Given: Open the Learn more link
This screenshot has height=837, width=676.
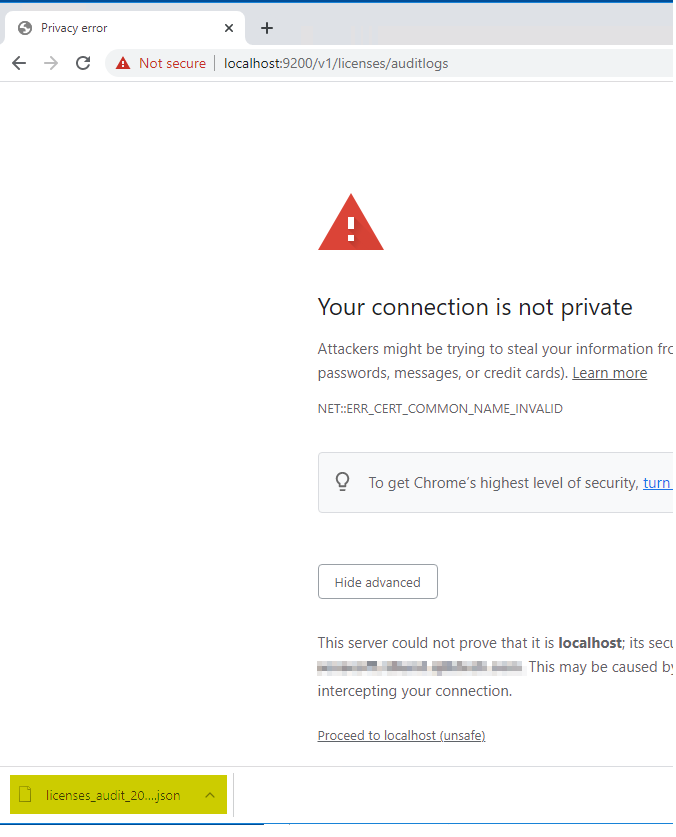Looking at the screenshot, I should [x=609, y=373].
